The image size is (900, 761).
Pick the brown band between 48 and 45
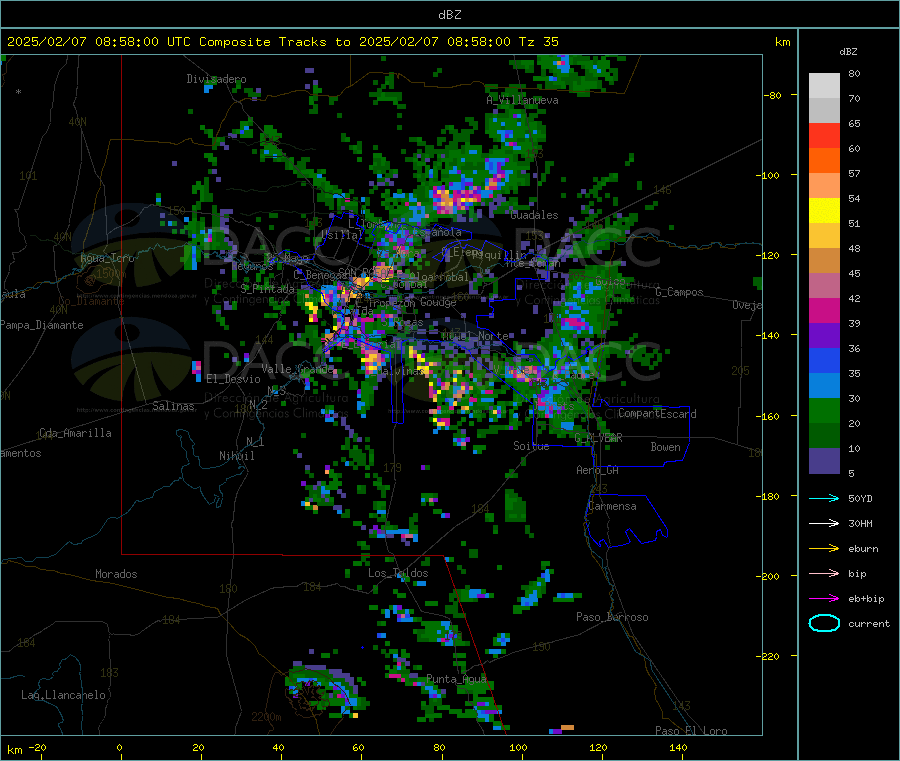click(x=824, y=261)
